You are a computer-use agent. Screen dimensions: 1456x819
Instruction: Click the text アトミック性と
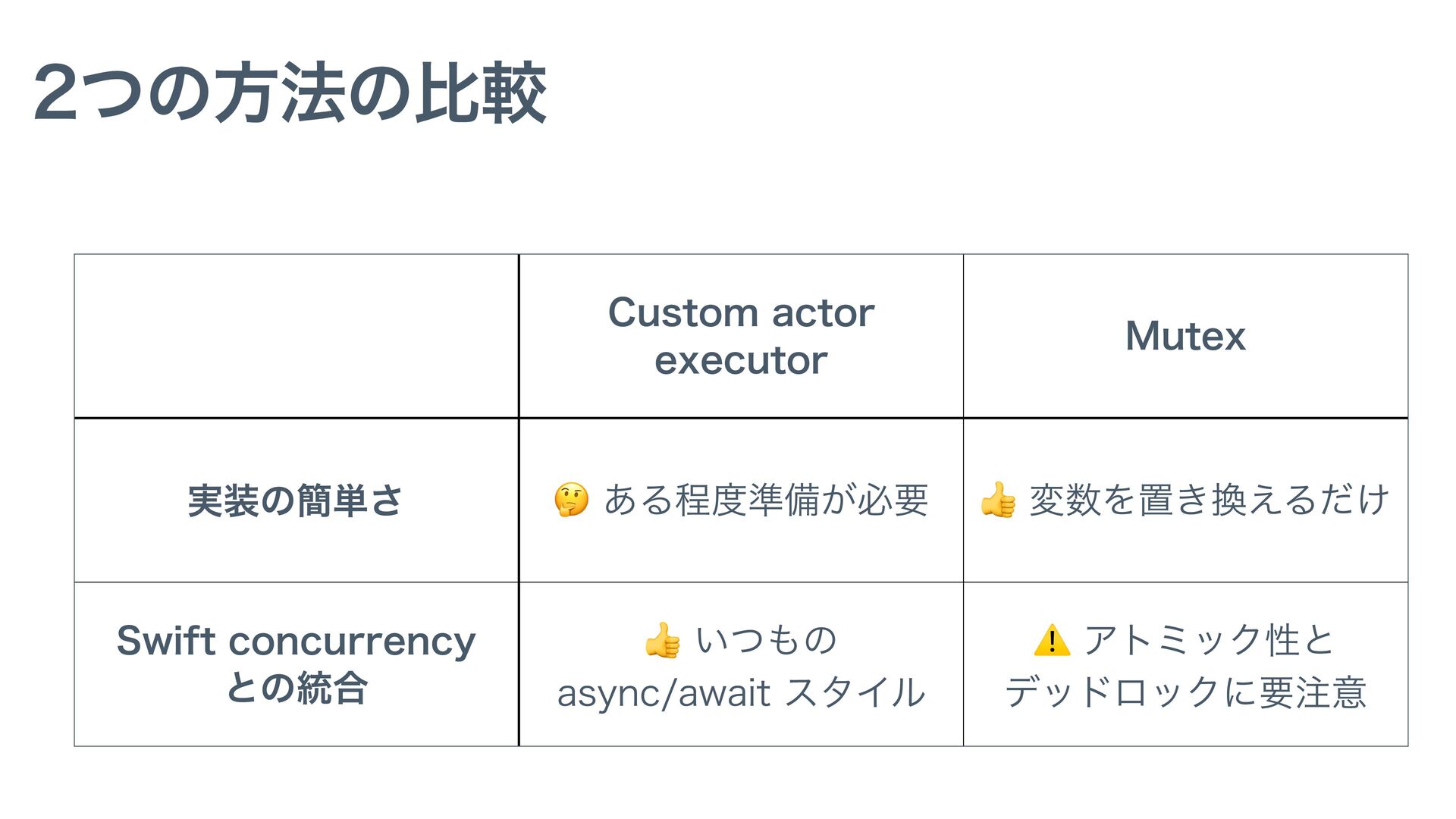(x=1209, y=640)
